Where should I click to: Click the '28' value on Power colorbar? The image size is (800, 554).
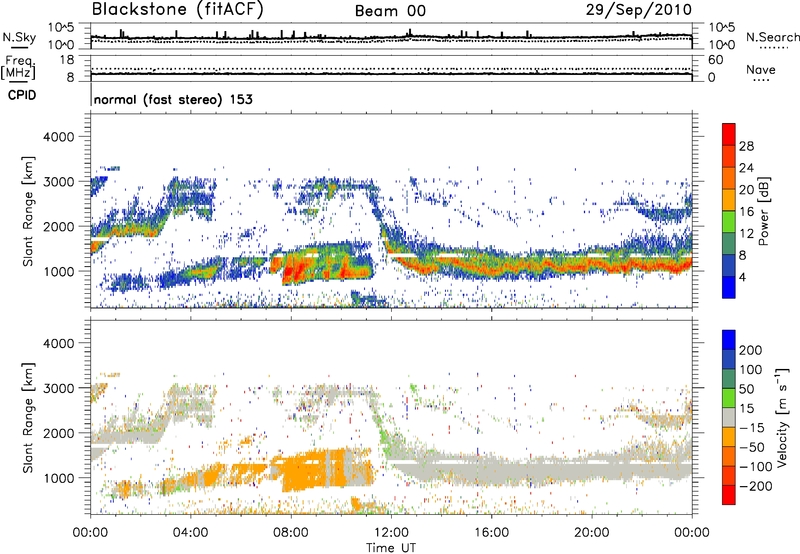[x=746, y=146]
